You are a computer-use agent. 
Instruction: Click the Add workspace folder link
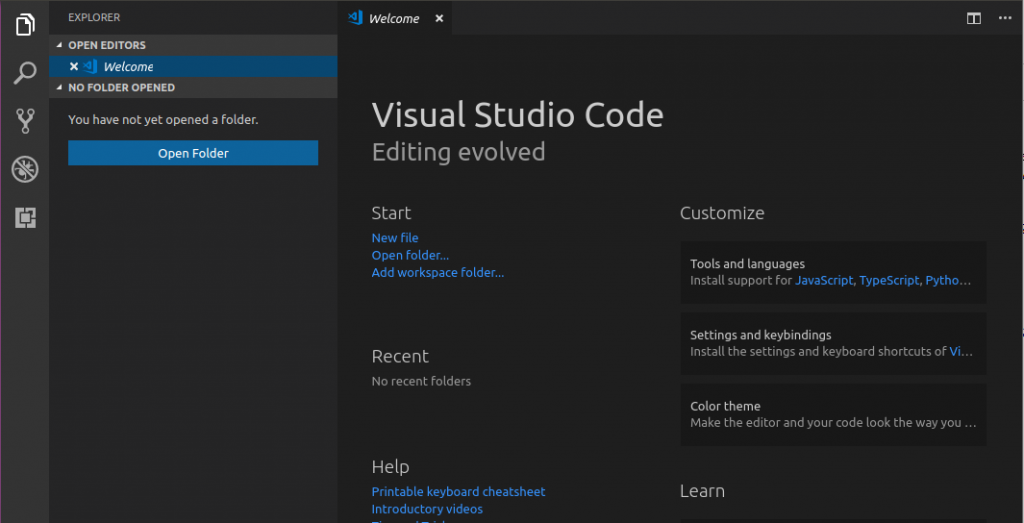[x=437, y=272]
